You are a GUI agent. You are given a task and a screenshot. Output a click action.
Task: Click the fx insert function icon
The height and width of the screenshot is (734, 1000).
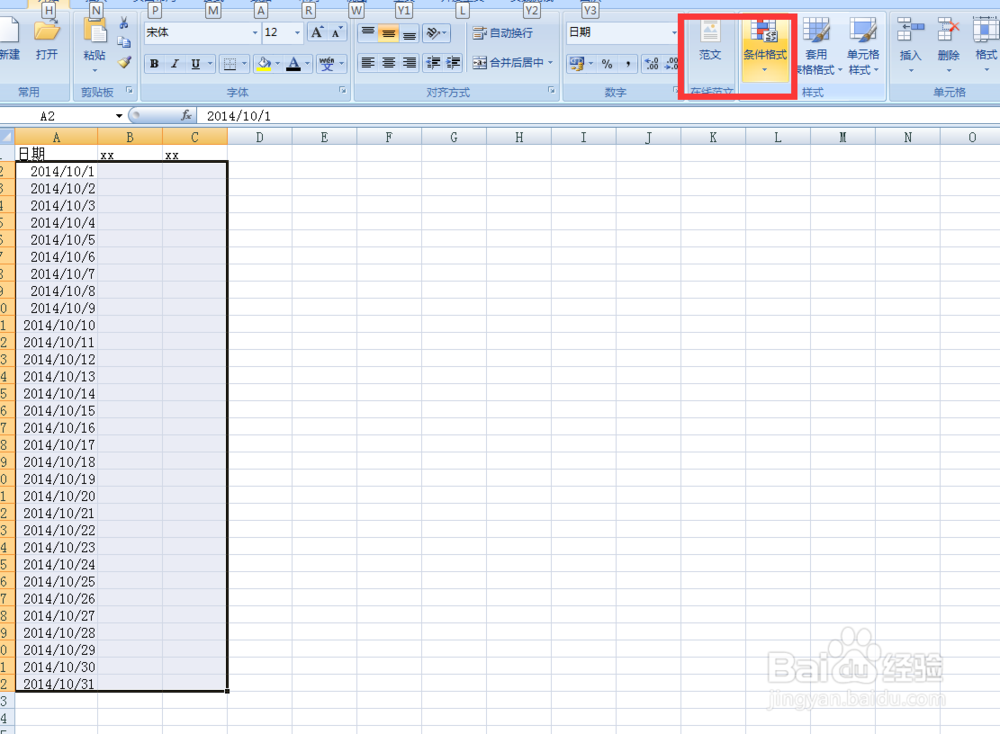pos(186,115)
